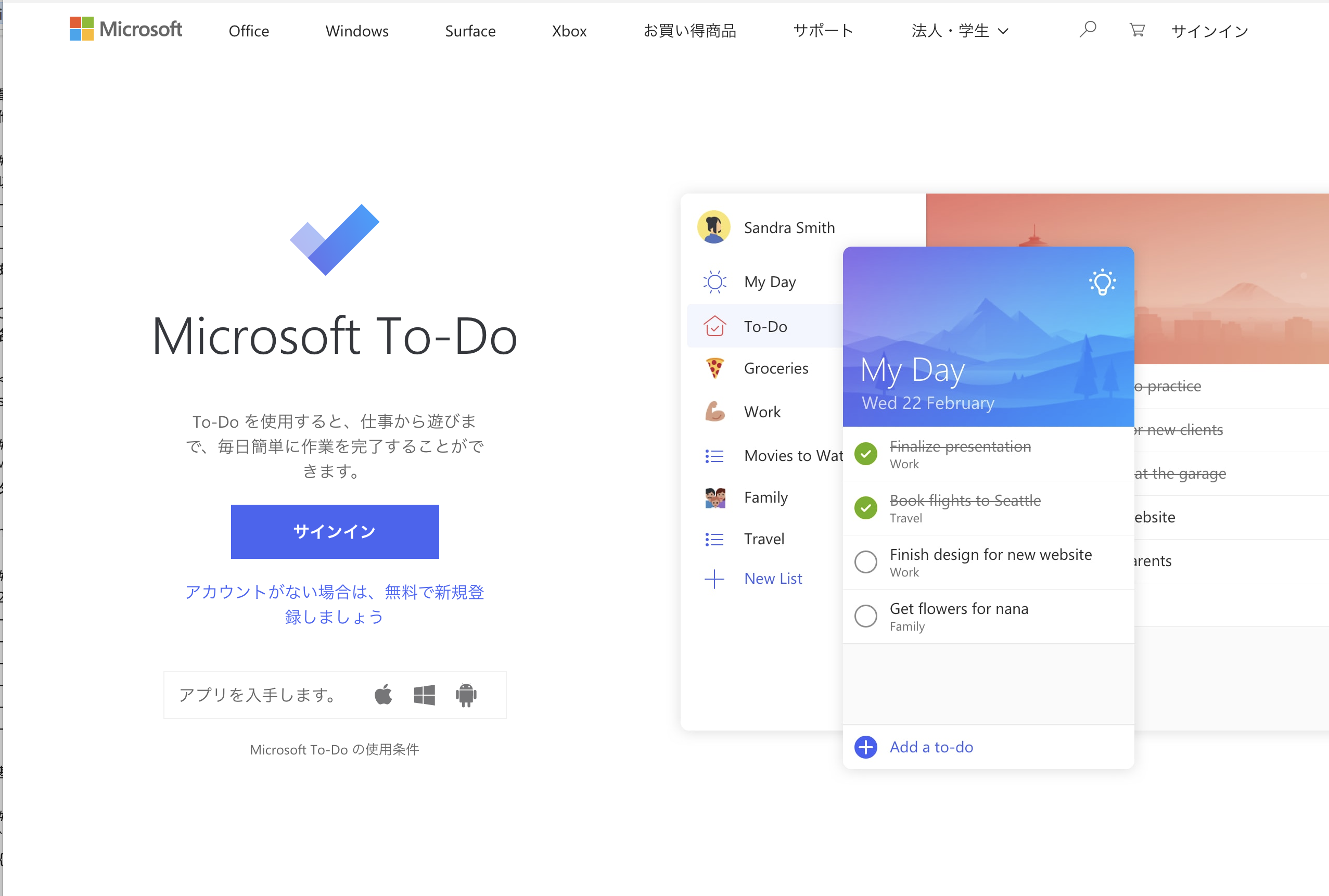The height and width of the screenshot is (896, 1329).
Task: Click the New List plus icon
Action: tap(714, 579)
